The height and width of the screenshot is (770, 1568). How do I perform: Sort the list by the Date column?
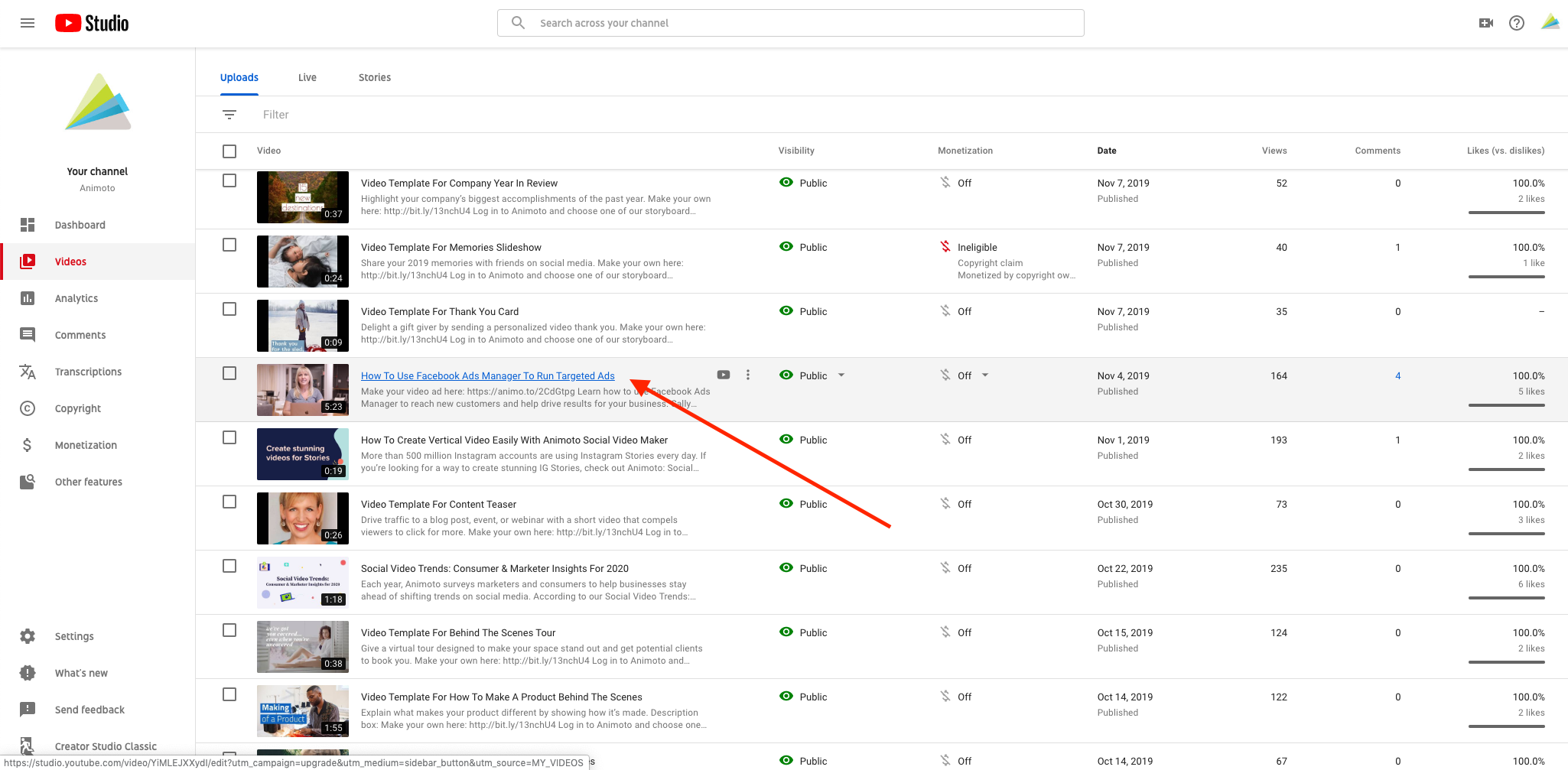tap(1107, 151)
